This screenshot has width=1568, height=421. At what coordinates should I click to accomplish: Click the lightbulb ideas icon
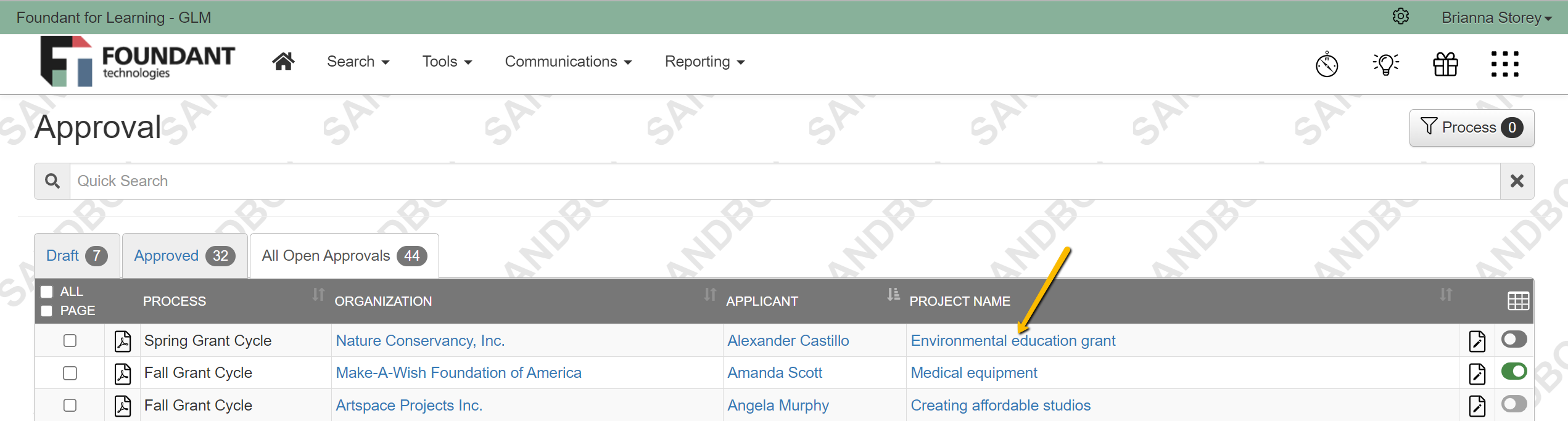[x=1386, y=63]
